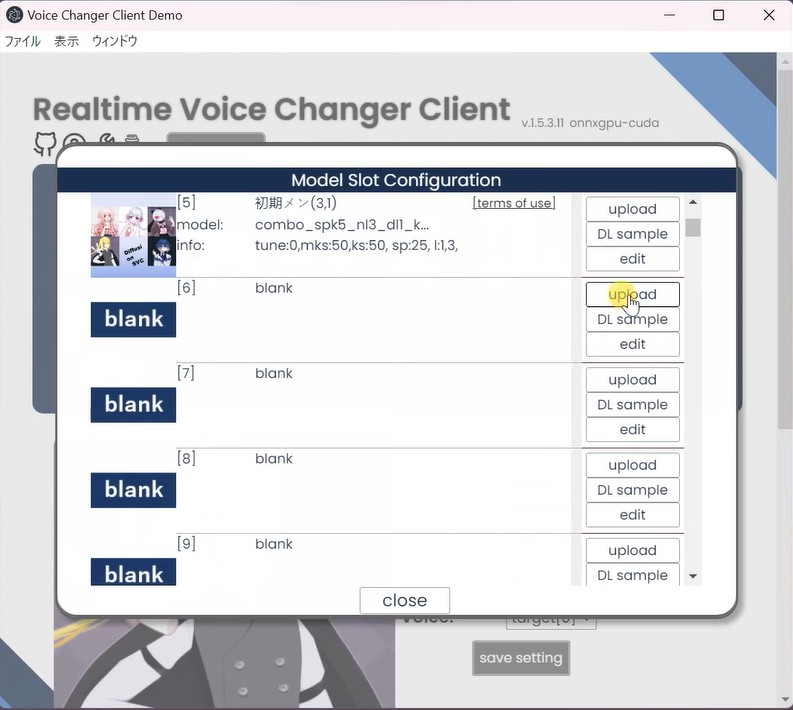Click the slot list scrollbar thumb
The width and height of the screenshot is (793, 710).
point(693,227)
